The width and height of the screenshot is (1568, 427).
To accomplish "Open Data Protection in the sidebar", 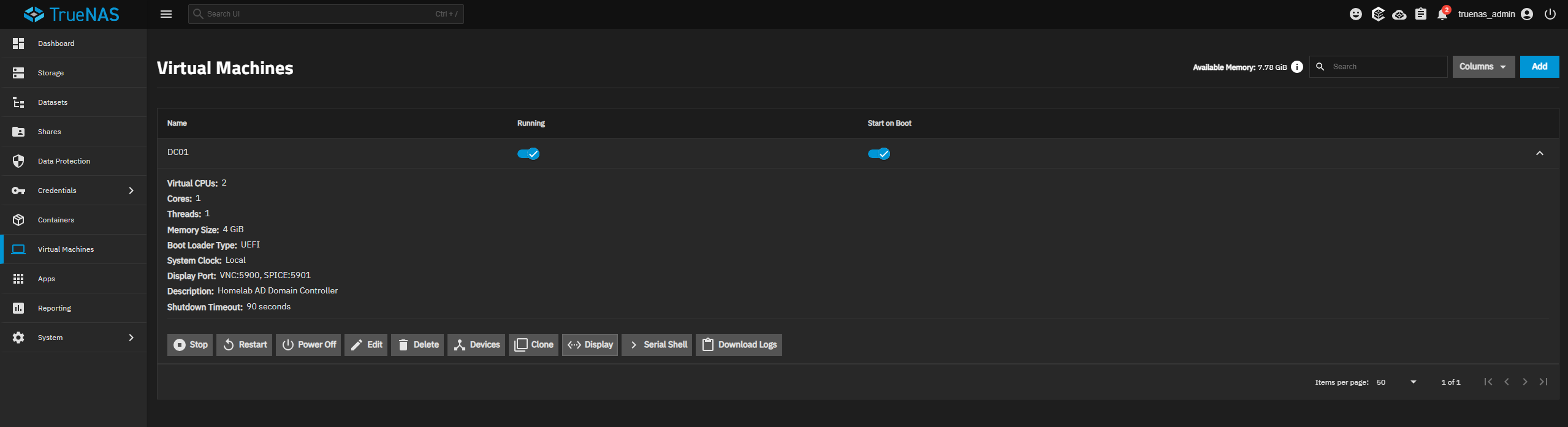I will 74,161.
